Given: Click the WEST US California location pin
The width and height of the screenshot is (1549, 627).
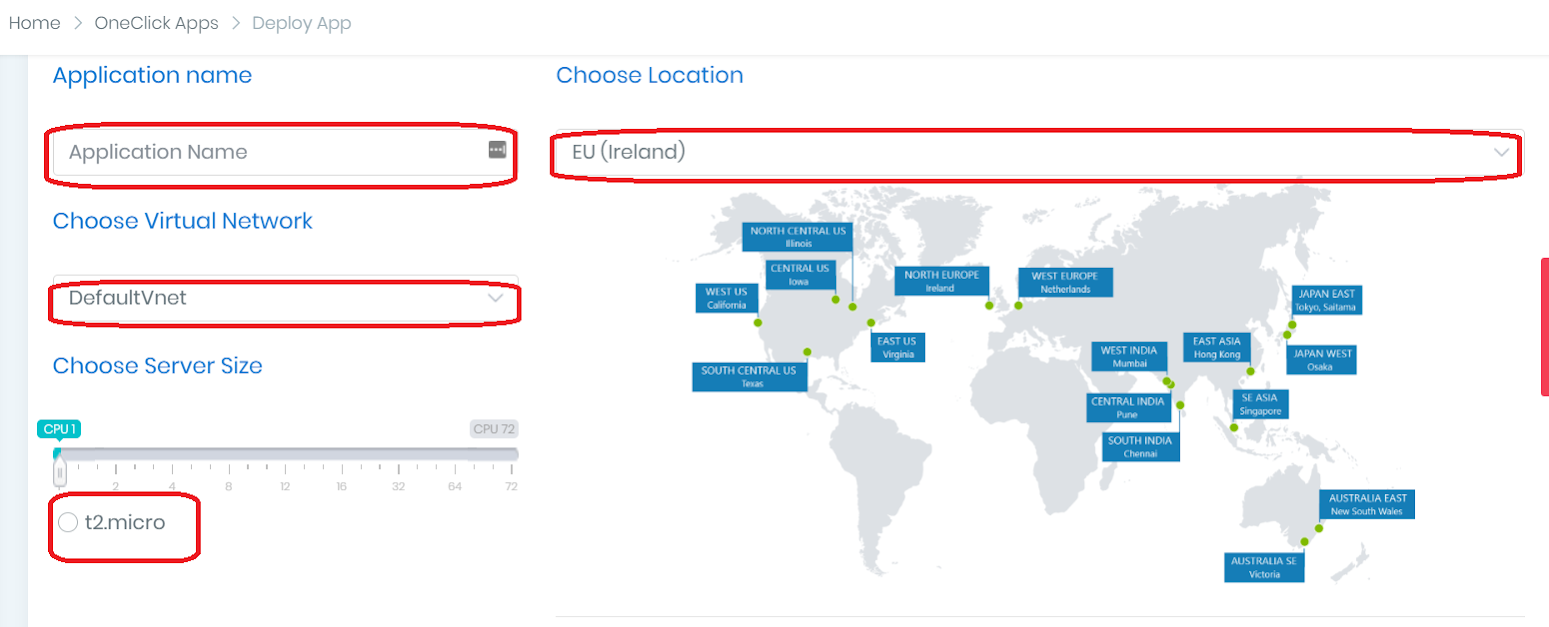Looking at the screenshot, I should [727, 297].
